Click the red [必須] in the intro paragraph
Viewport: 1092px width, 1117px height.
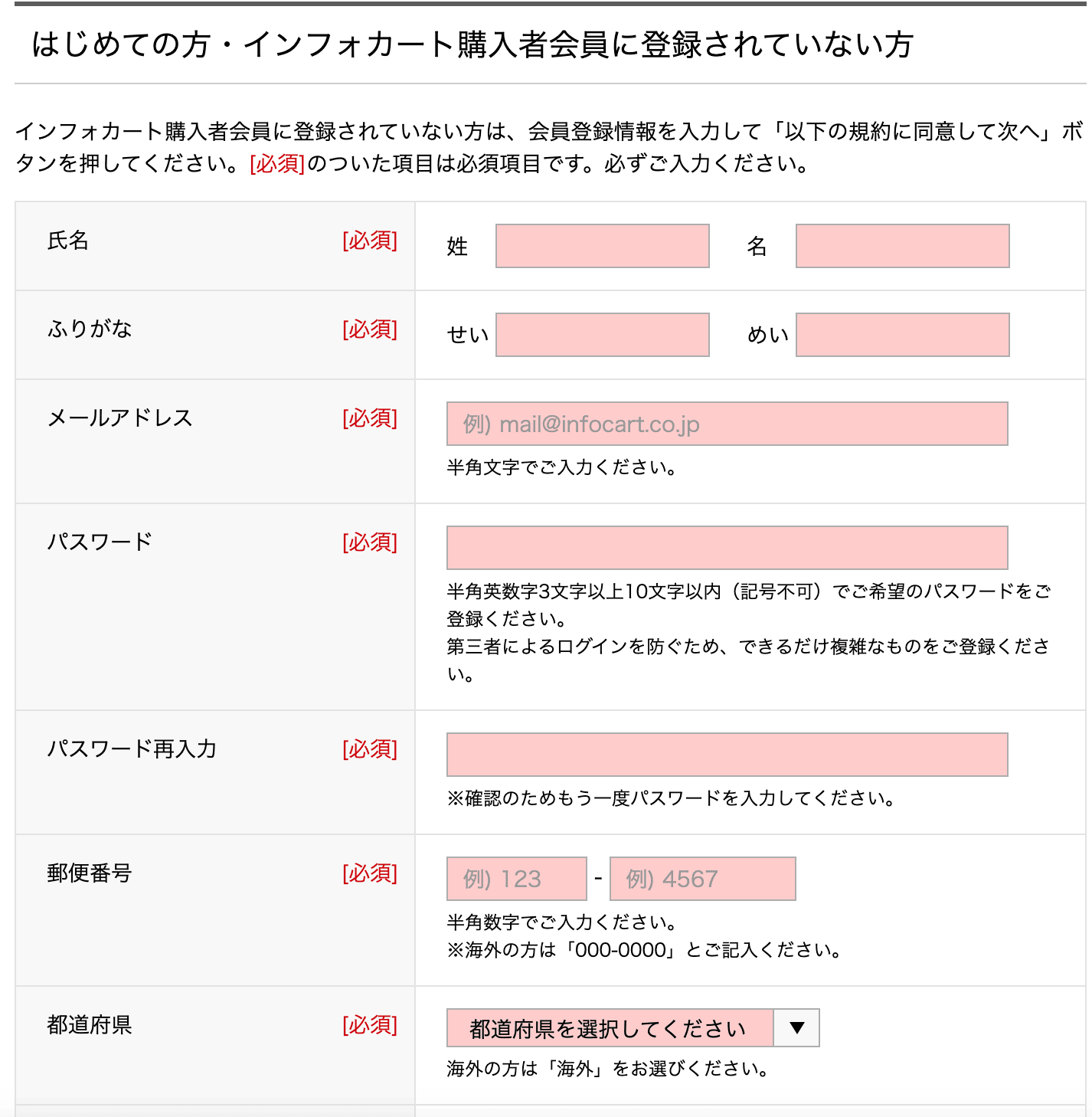[x=277, y=164]
